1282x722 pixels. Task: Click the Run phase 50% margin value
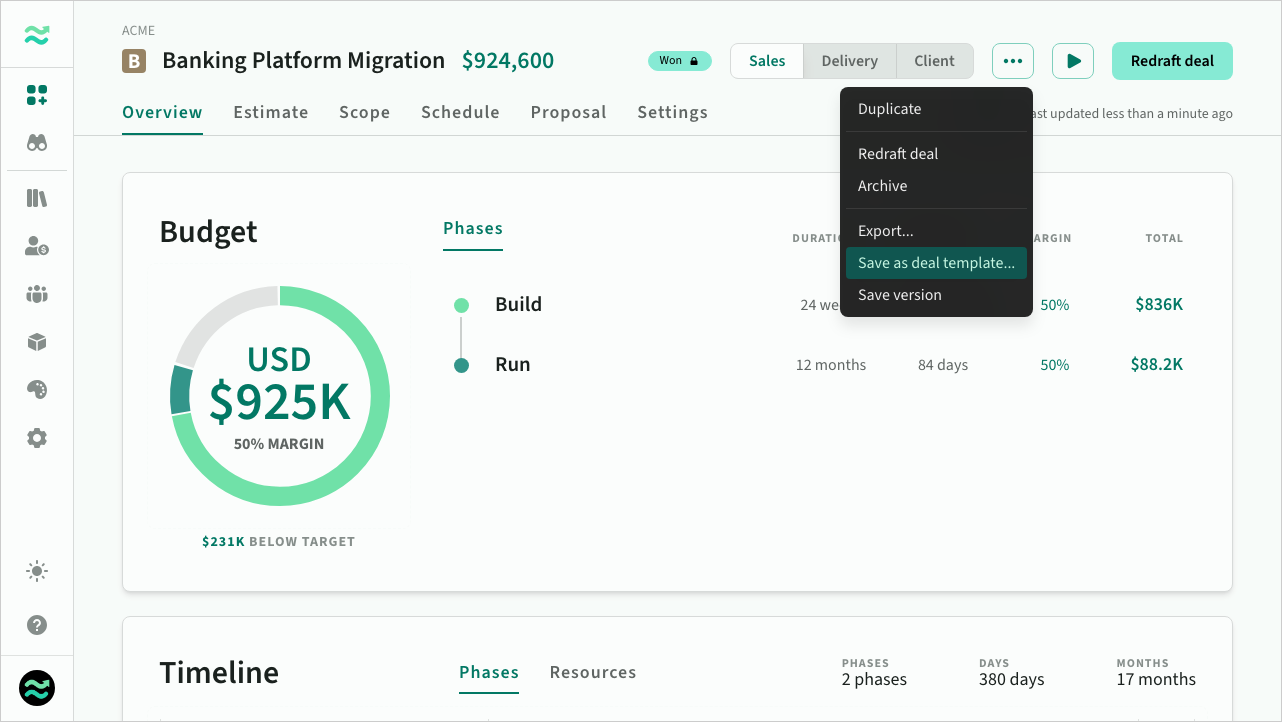point(1055,365)
